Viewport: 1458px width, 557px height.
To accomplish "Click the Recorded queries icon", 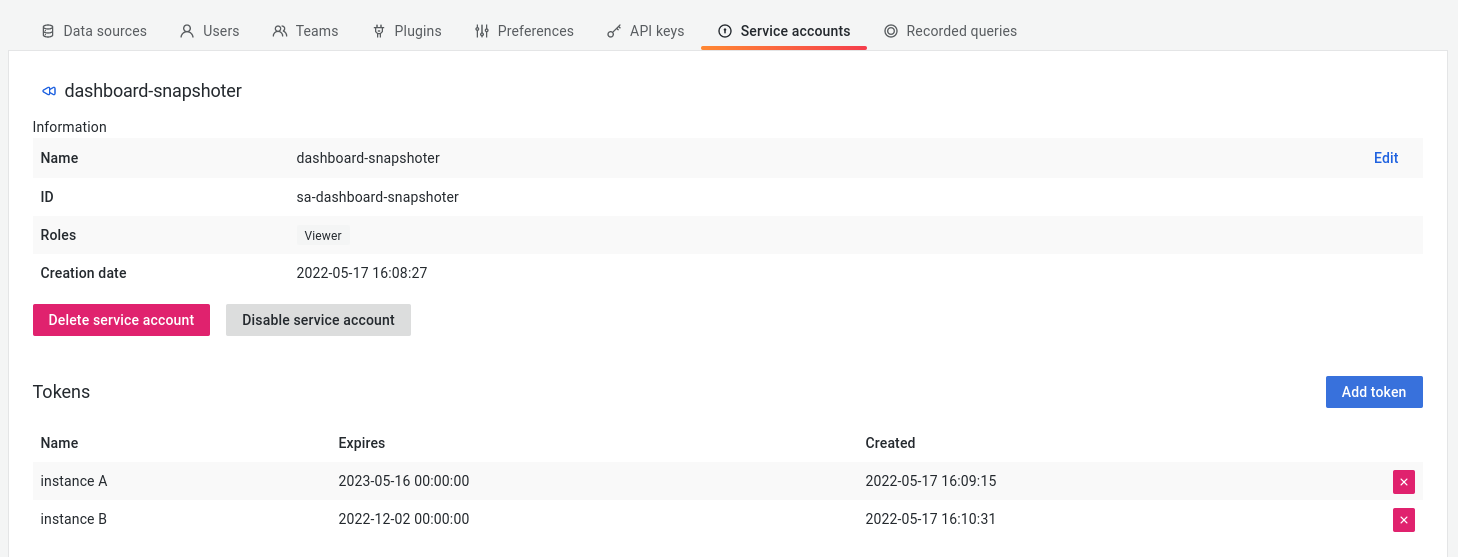I will (891, 31).
